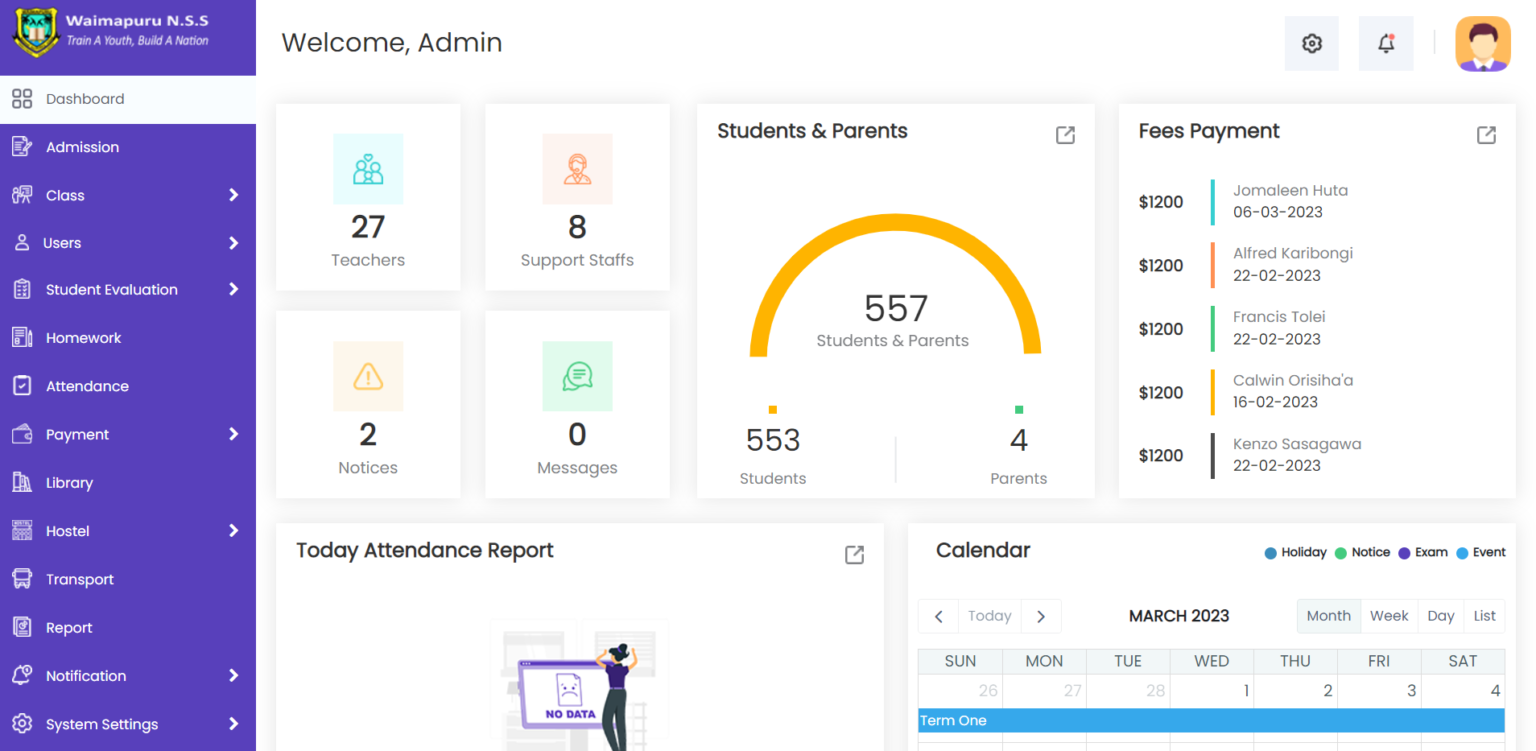Toggle the Exam legend marker
Screen dimensions: 1536x751
tap(1422, 552)
